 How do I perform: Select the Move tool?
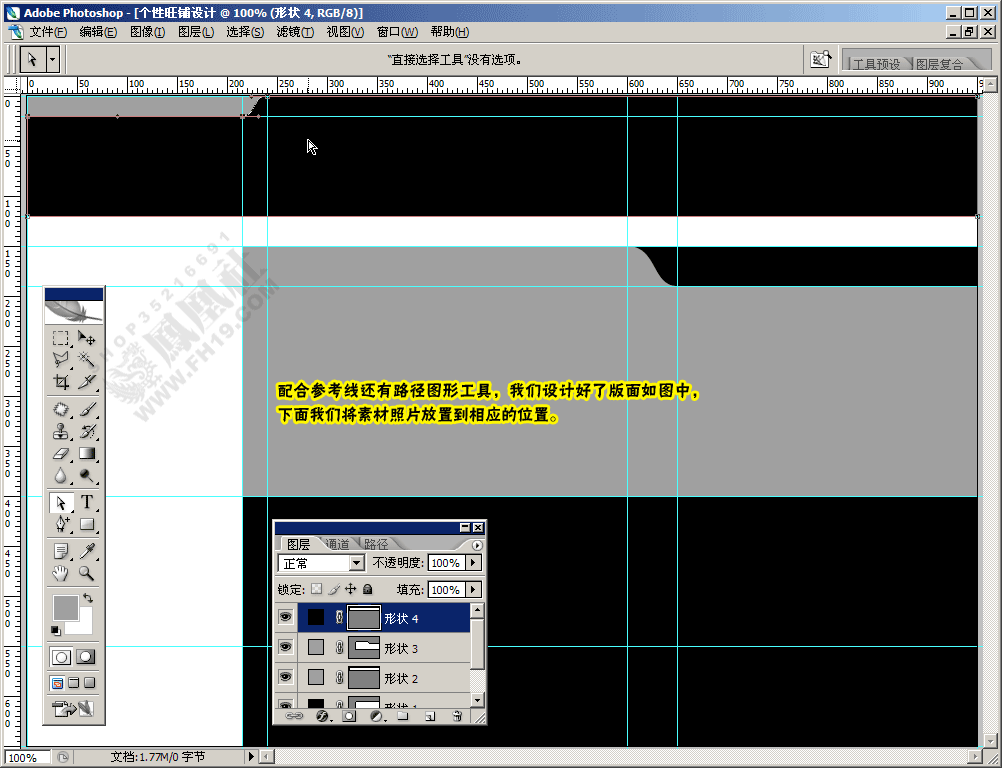(x=86, y=337)
